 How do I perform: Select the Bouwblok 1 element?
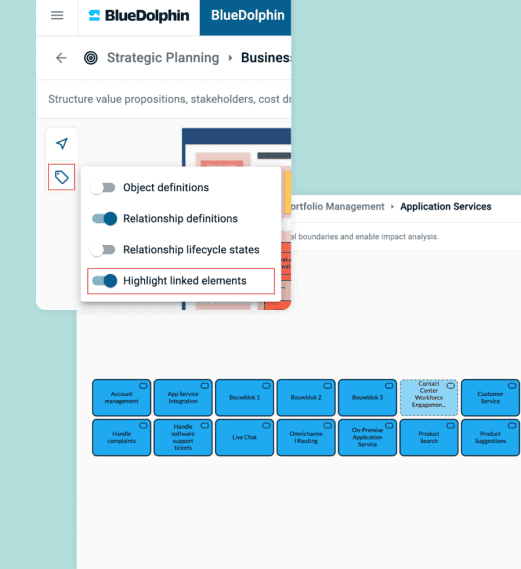(x=245, y=397)
